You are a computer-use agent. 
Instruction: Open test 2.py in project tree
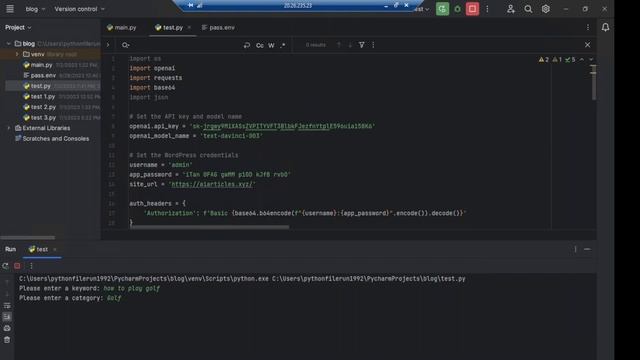[x=43, y=107]
